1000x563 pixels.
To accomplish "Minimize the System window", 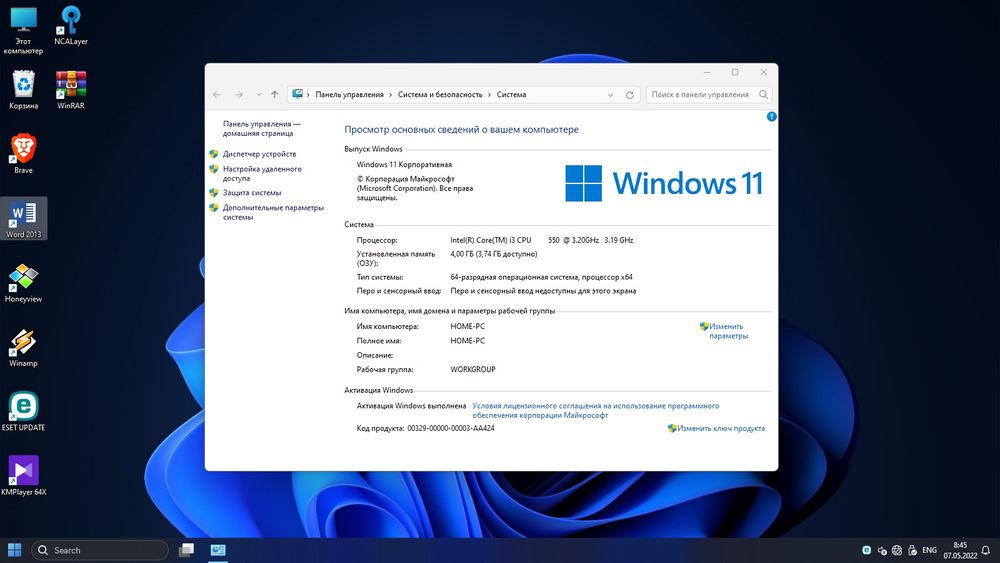I will [707, 72].
